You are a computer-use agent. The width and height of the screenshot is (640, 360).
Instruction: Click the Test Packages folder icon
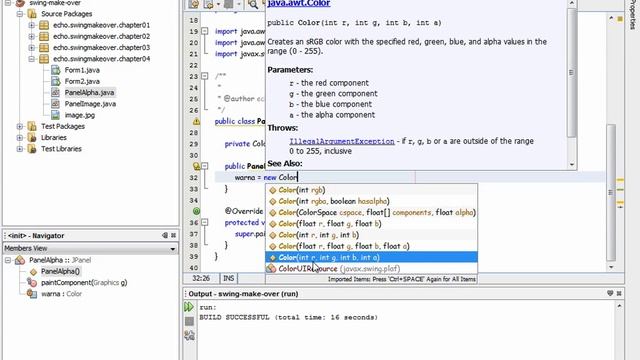point(32,127)
